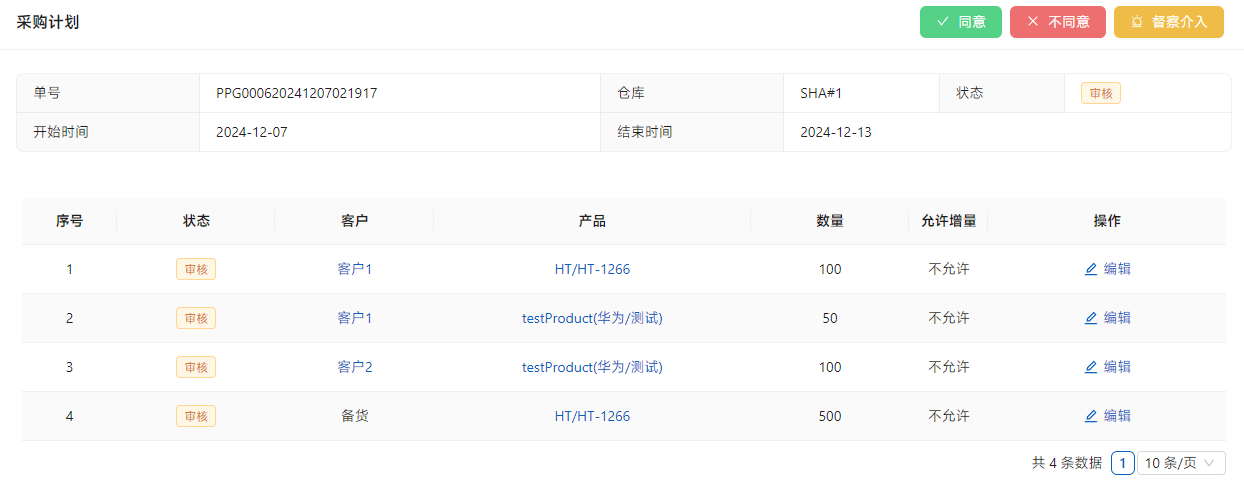Click the checkmark icon on 同意 button
This screenshot has width=1244, height=484.
point(942,22)
